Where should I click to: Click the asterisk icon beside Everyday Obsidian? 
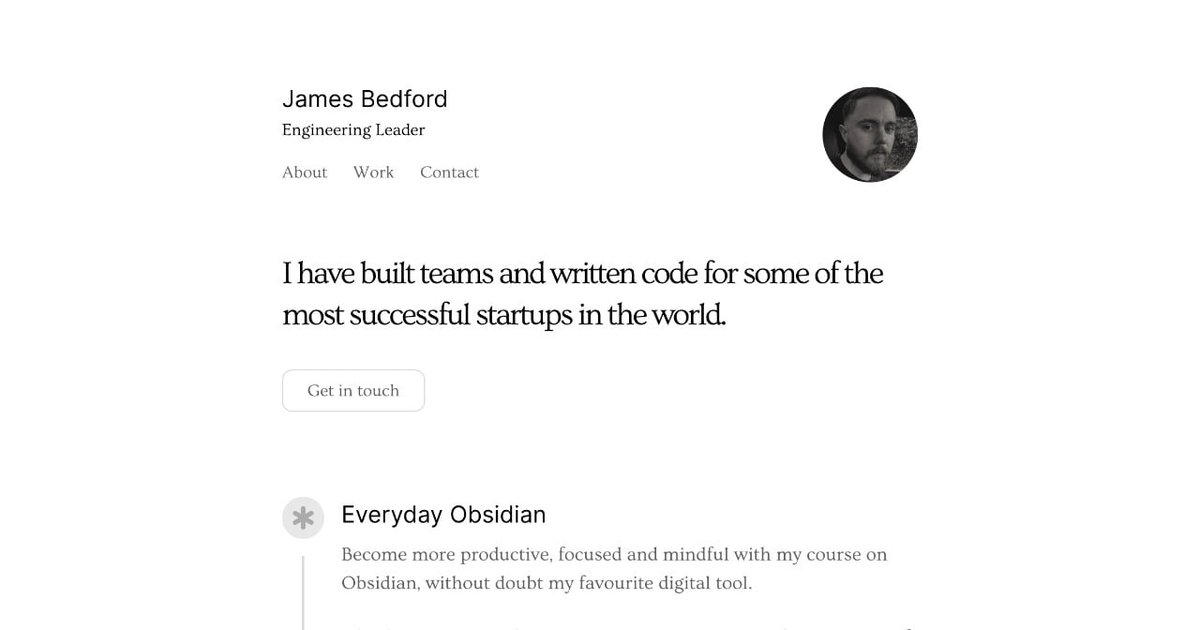click(x=303, y=518)
